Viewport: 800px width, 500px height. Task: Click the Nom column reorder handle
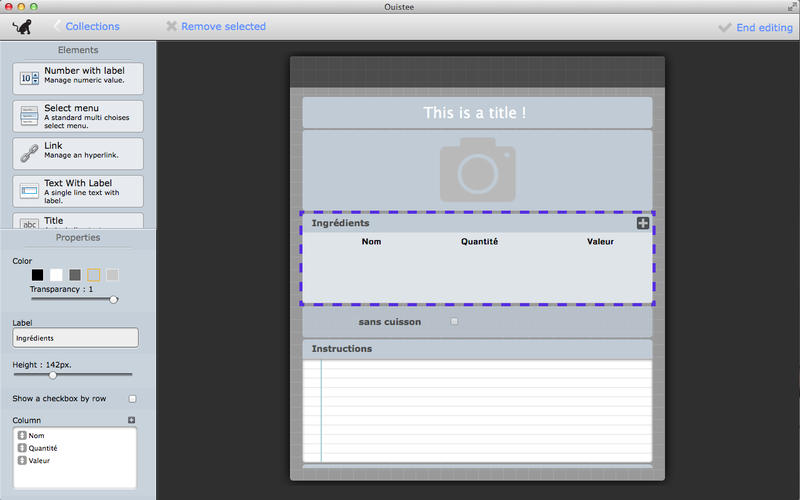22,435
